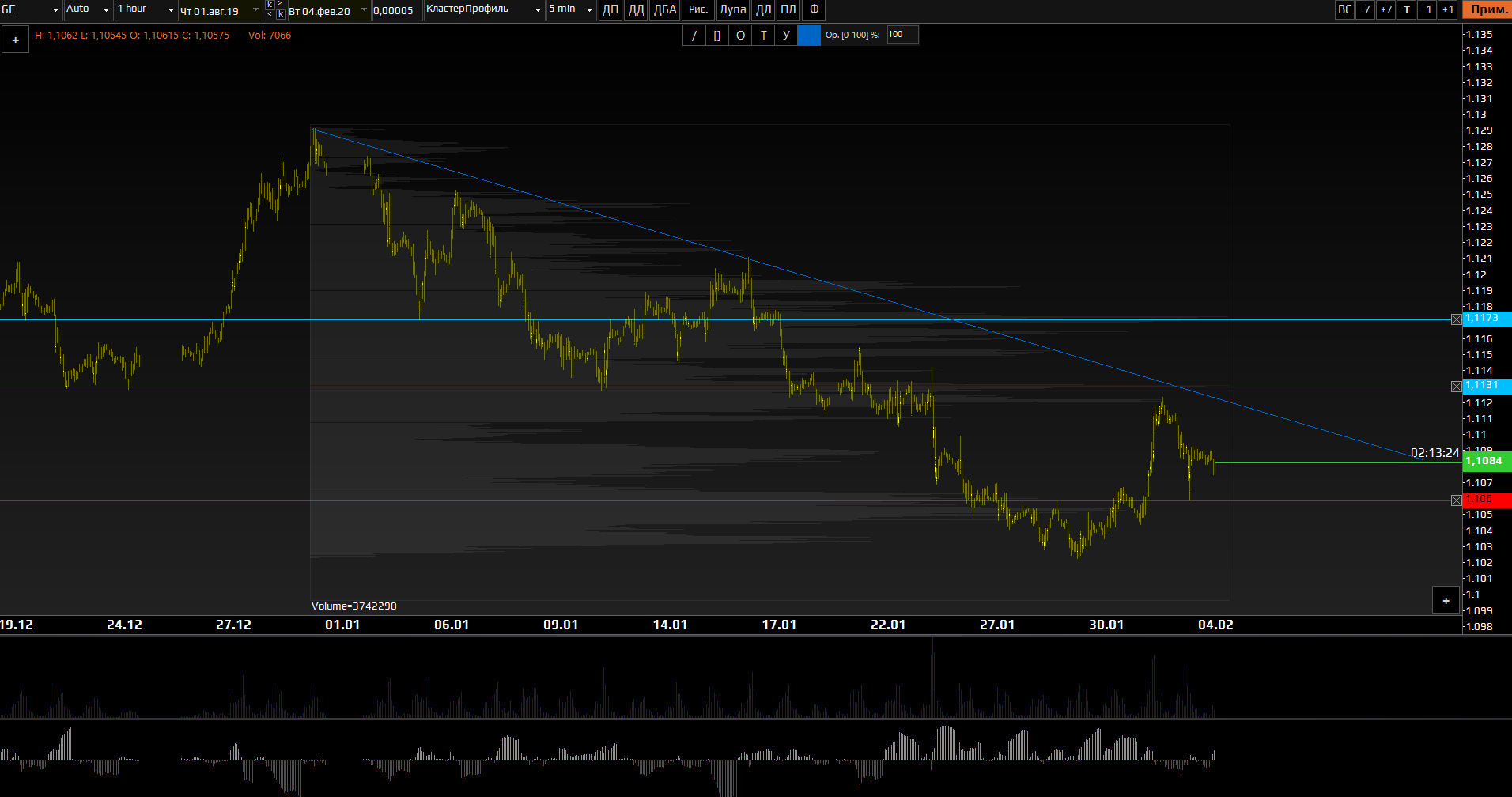Click the plus button at top-left of chart
1512x797 pixels.
tap(15, 40)
